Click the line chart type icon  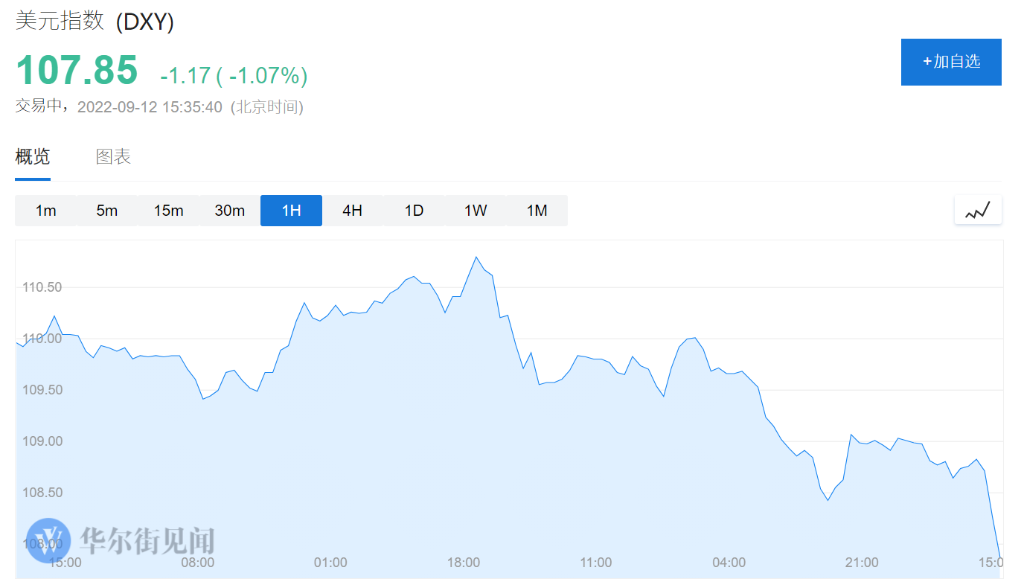point(977,210)
